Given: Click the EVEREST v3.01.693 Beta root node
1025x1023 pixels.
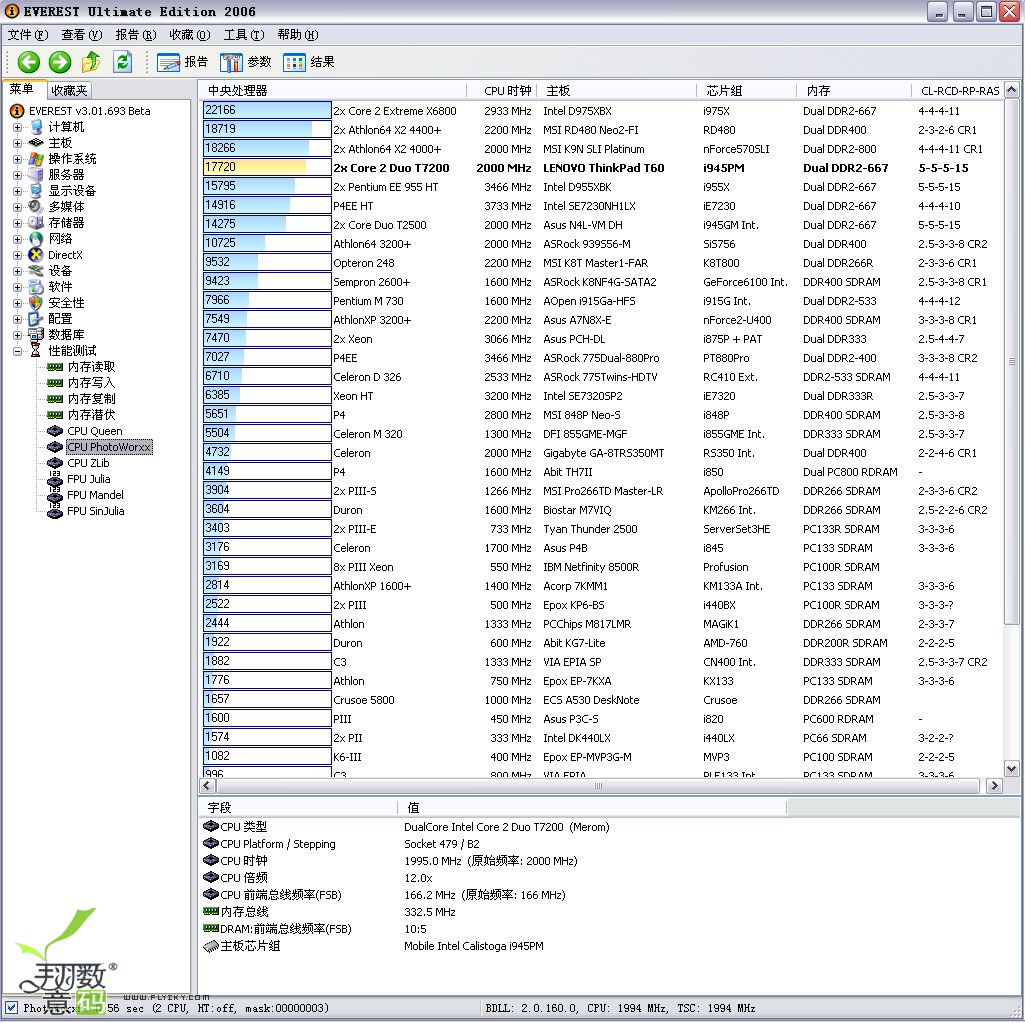Looking at the screenshot, I should click(x=89, y=111).
